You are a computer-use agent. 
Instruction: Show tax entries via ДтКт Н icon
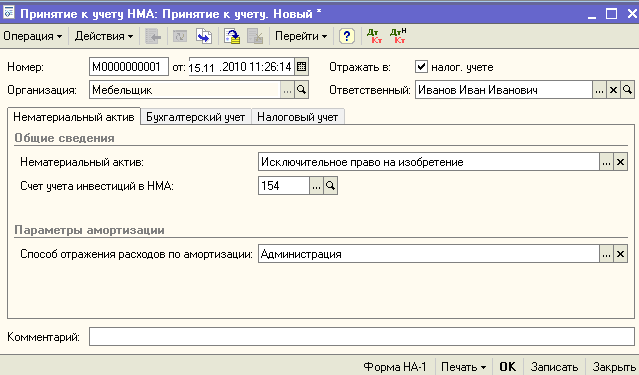coord(398,36)
